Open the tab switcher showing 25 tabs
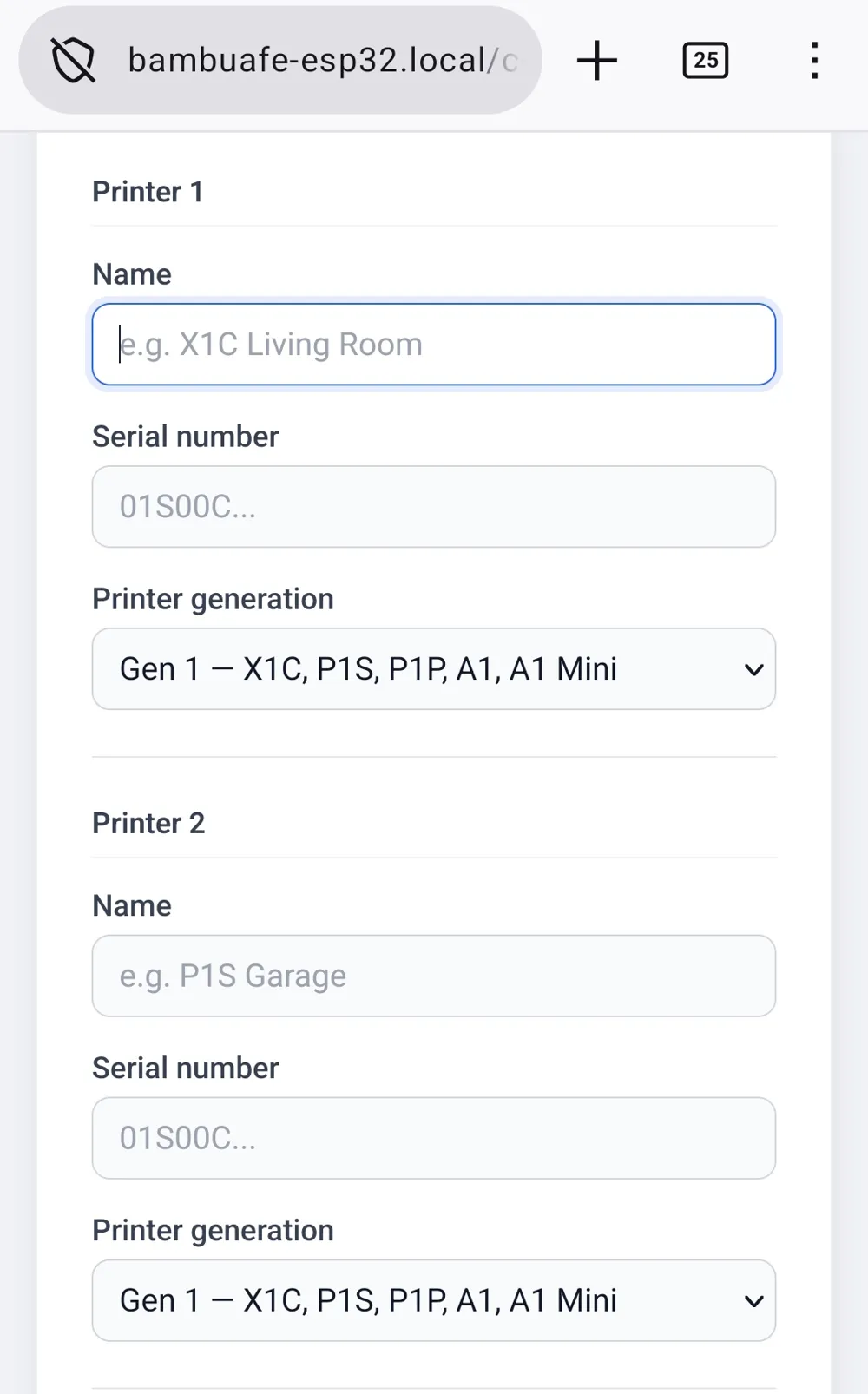The image size is (868, 1394). click(x=706, y=60)
